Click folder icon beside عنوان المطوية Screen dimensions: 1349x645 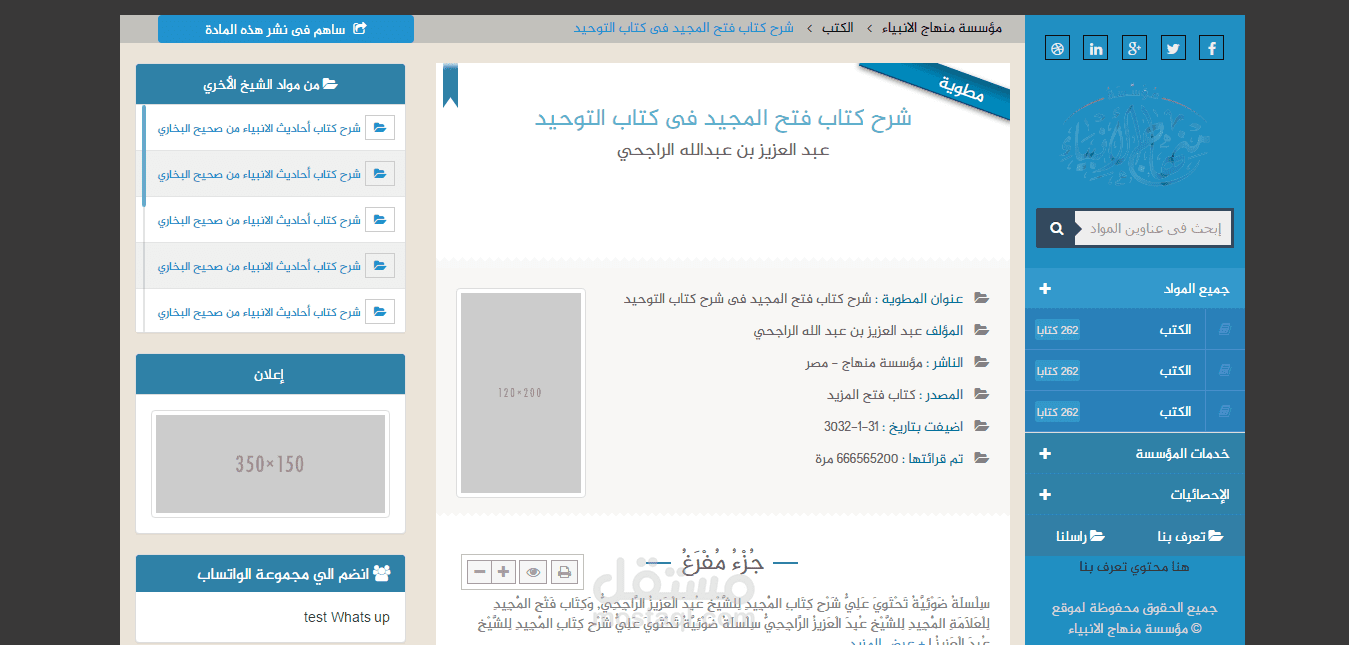pyautogui.click(x=982, y=299)
